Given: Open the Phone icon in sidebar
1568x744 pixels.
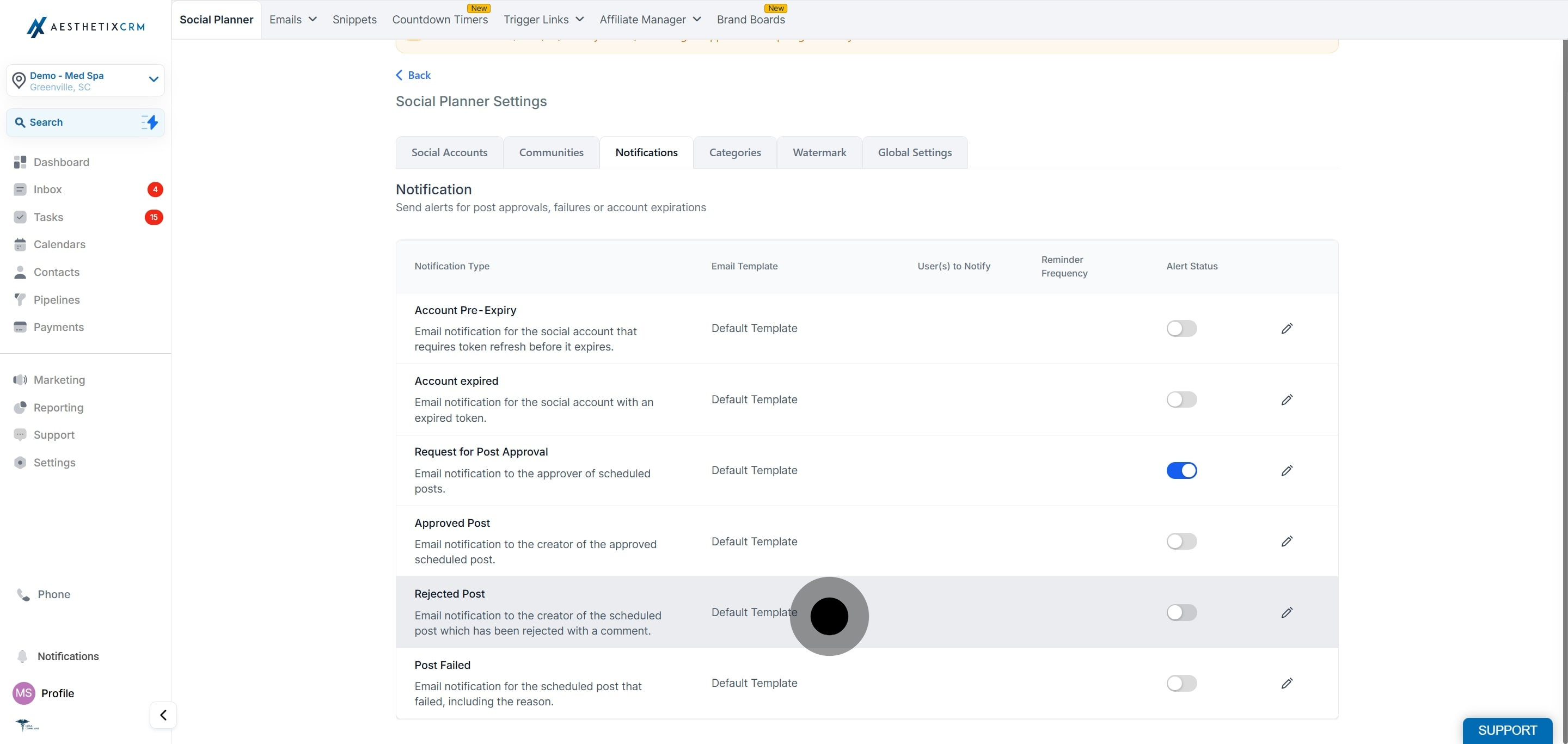Looking at the screenshot, I should pyautogui.click(x=23, y=594).
